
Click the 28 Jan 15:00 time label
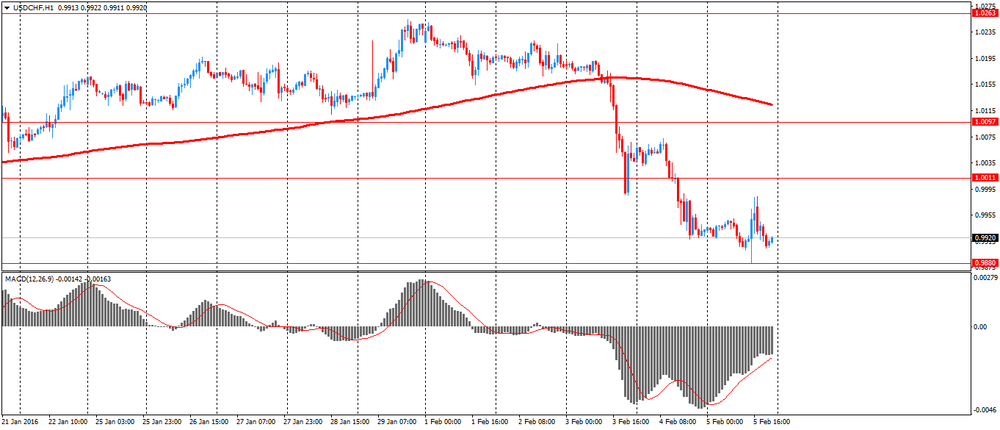pos(349,422)
